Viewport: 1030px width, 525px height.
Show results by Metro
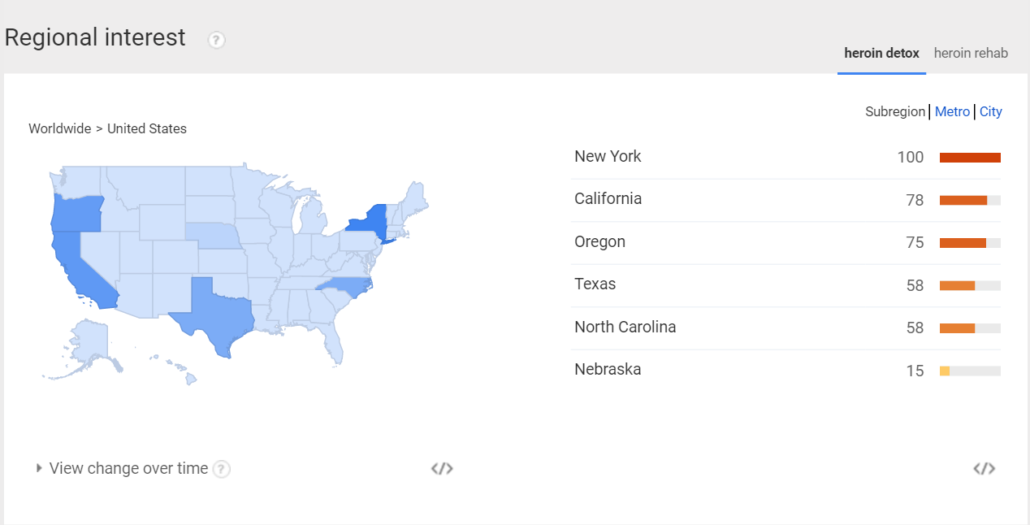tap(952, 112)
